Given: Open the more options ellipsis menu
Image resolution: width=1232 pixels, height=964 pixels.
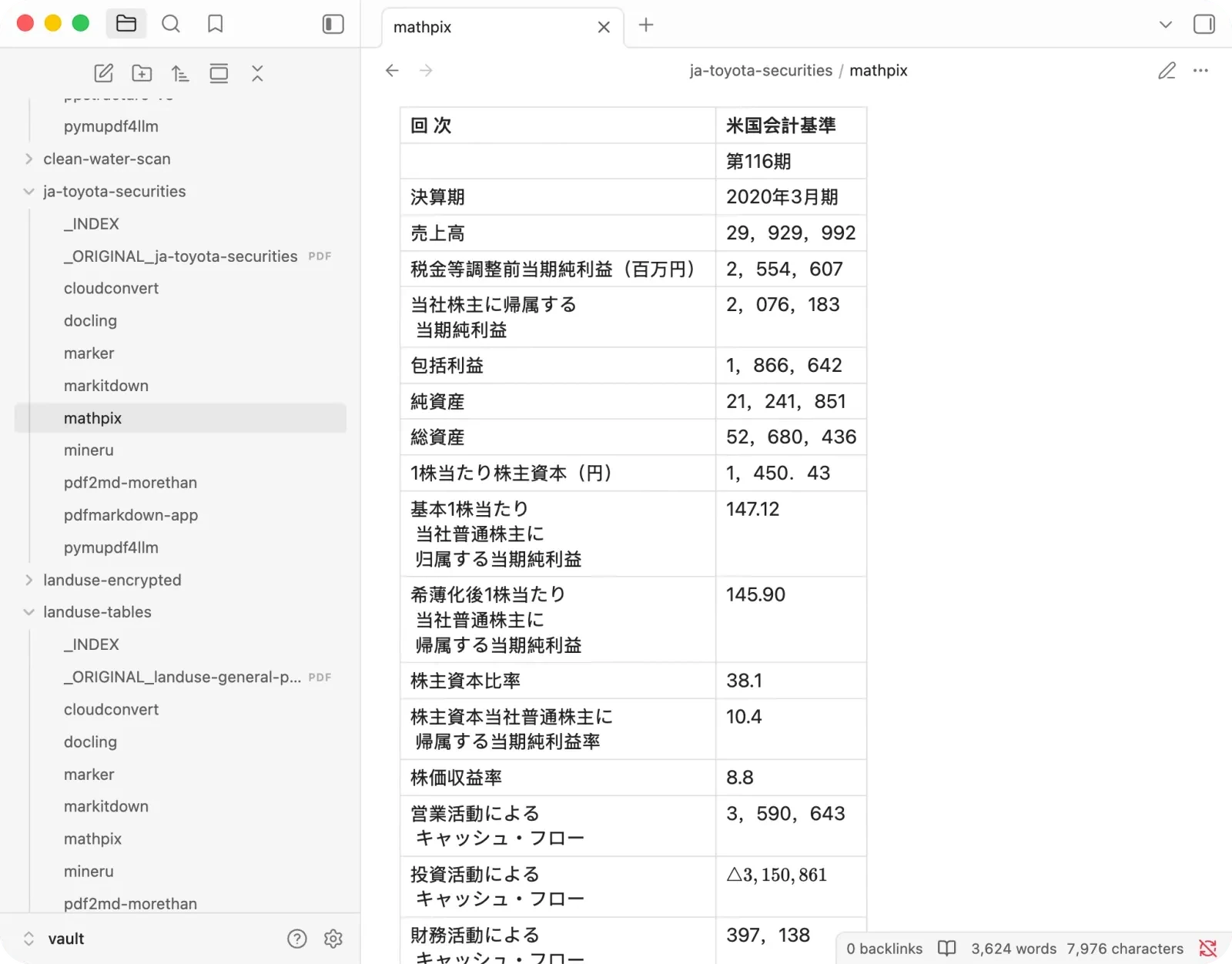Looking at the screenshot, I should 1200,70.
